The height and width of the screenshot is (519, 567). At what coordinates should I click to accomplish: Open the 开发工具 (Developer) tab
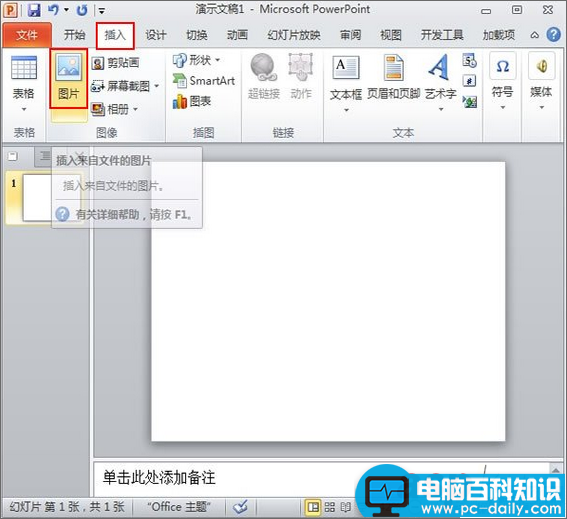pyautogui.click(x=442, y=35)
